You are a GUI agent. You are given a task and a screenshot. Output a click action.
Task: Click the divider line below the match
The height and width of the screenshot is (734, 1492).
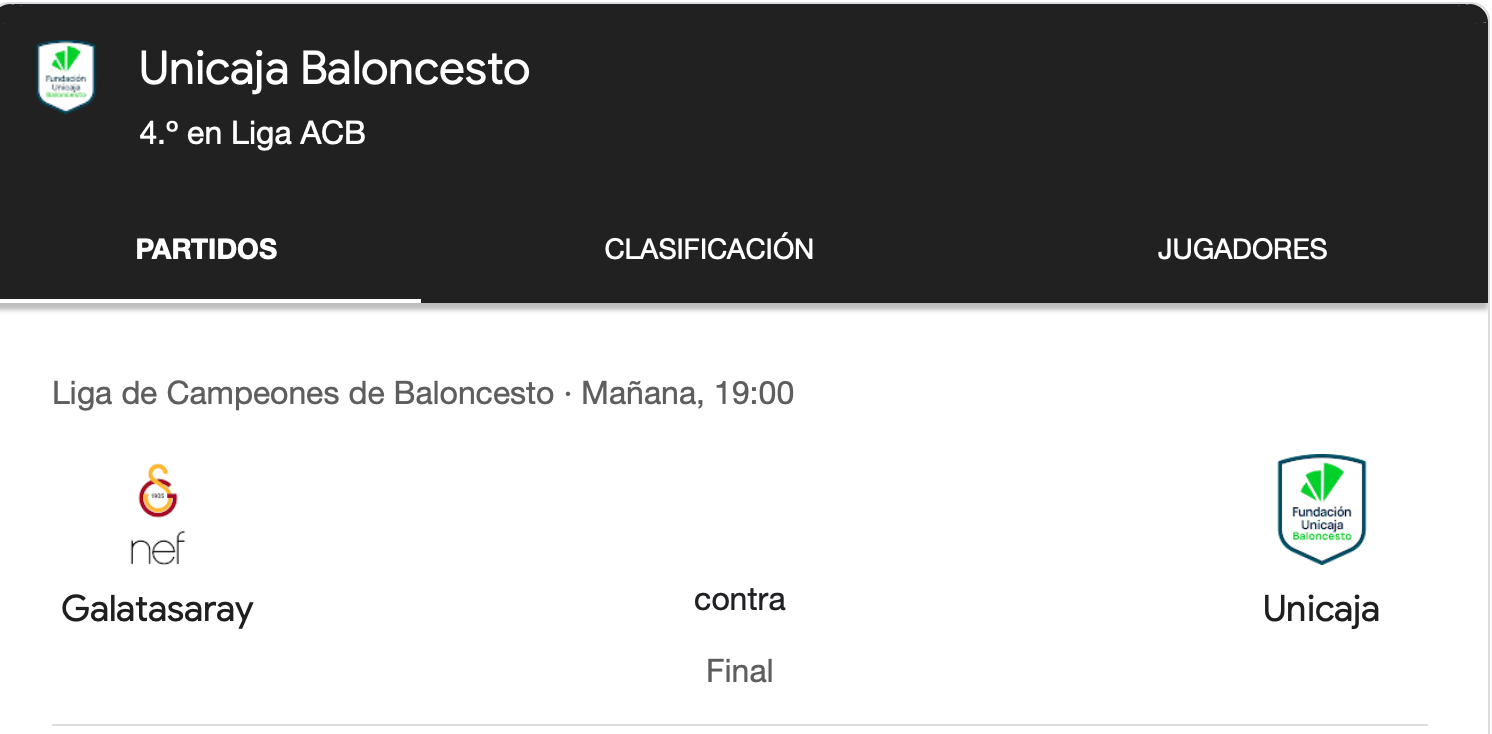tap(740, 724)
